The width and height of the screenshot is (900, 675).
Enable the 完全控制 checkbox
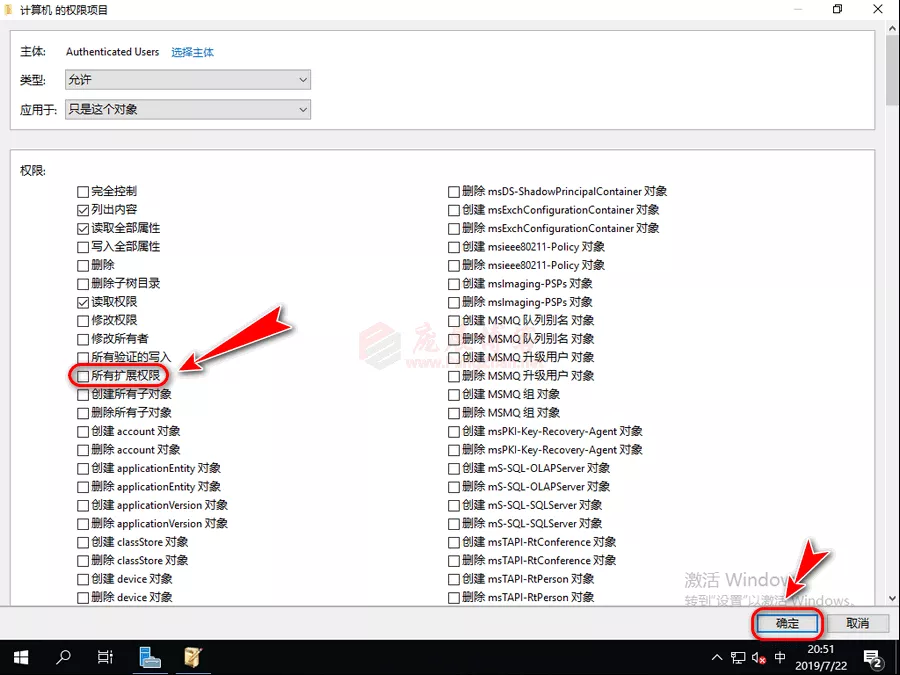point(83,191)
